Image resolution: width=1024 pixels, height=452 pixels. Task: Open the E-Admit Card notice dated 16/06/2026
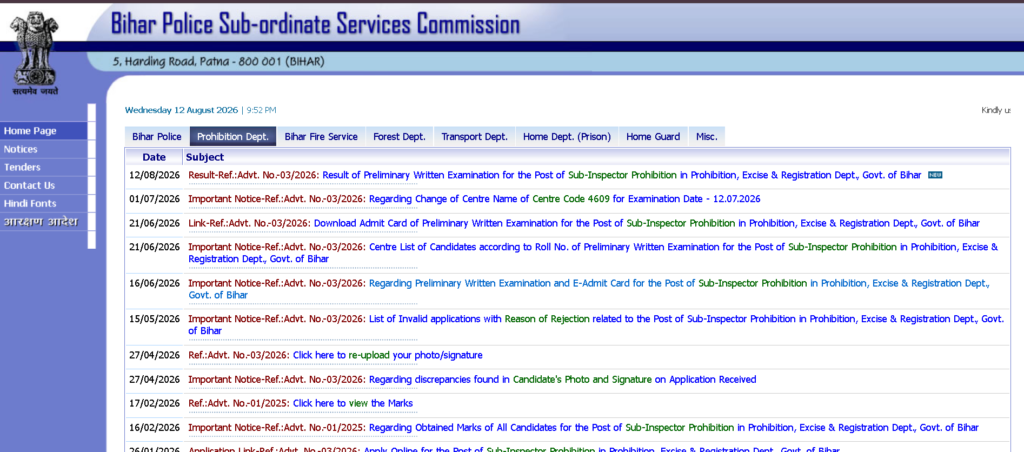pyautogui.click(x=589, y=289)
